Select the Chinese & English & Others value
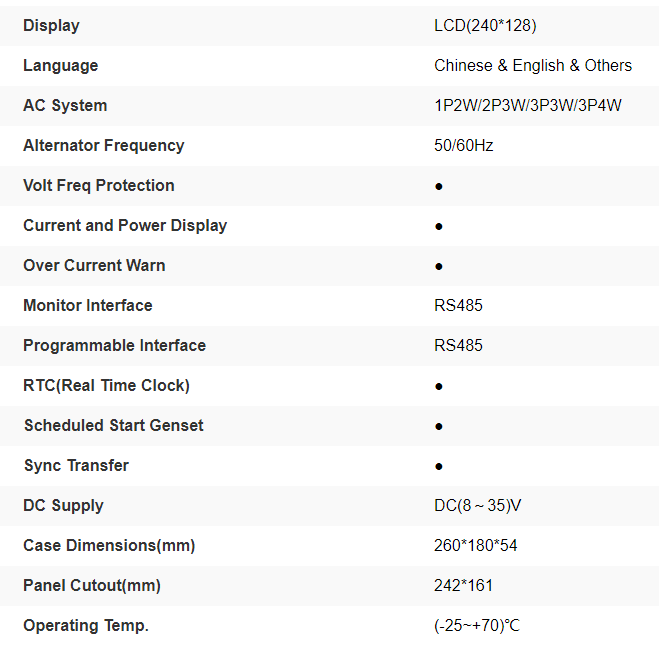Viewport: 659px width, 652px height. click(x=532, y=65)
